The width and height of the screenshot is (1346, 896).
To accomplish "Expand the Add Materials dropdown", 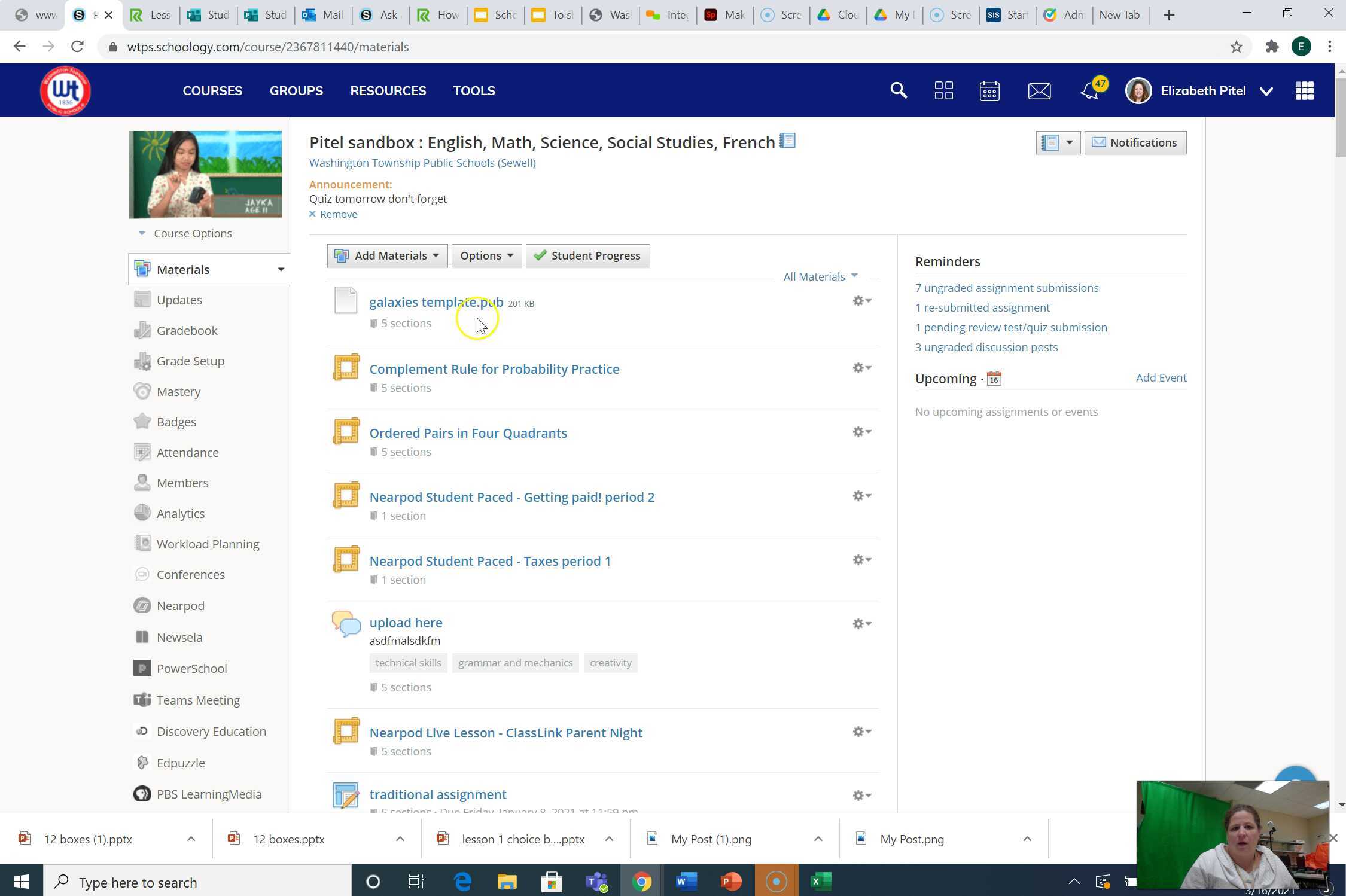I will 387,255.
